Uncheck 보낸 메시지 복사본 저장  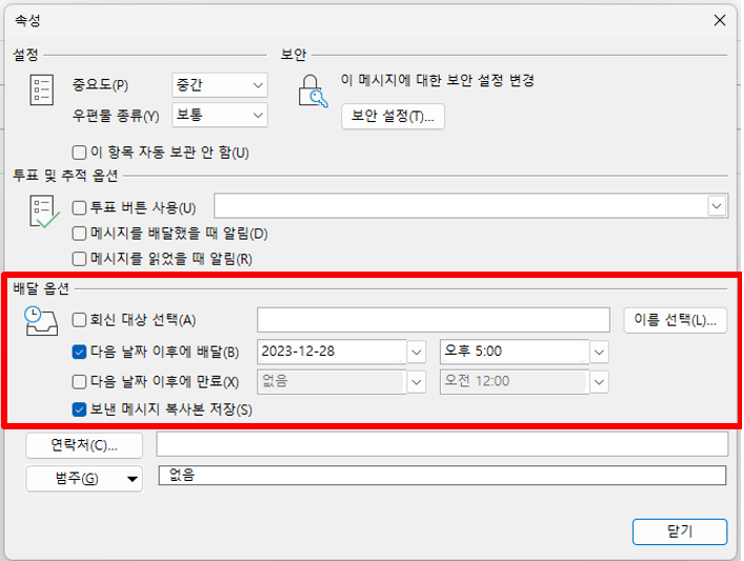pos(79,409)
